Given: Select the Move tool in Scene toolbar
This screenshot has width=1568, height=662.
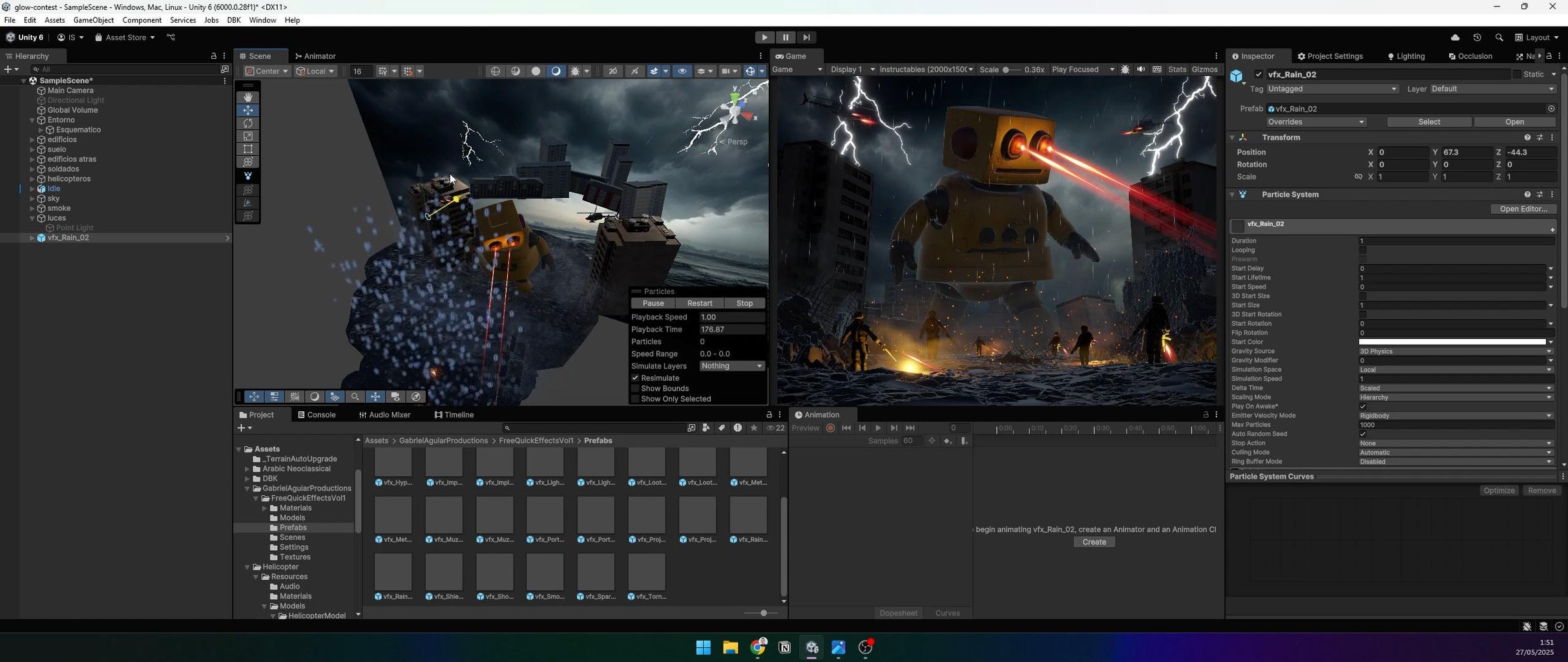Looking at the screenshot, I should (248, 110).
